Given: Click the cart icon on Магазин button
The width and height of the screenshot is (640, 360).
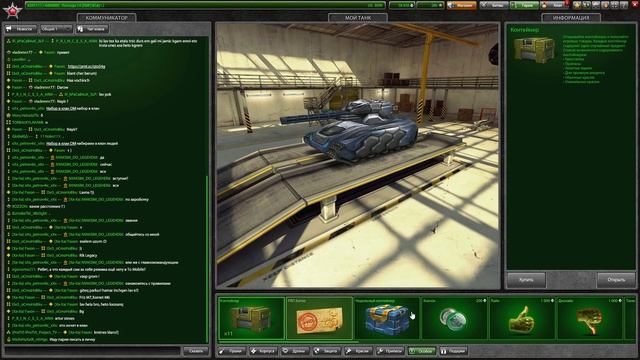Looking at the screenshot, I should click(452, 5).
